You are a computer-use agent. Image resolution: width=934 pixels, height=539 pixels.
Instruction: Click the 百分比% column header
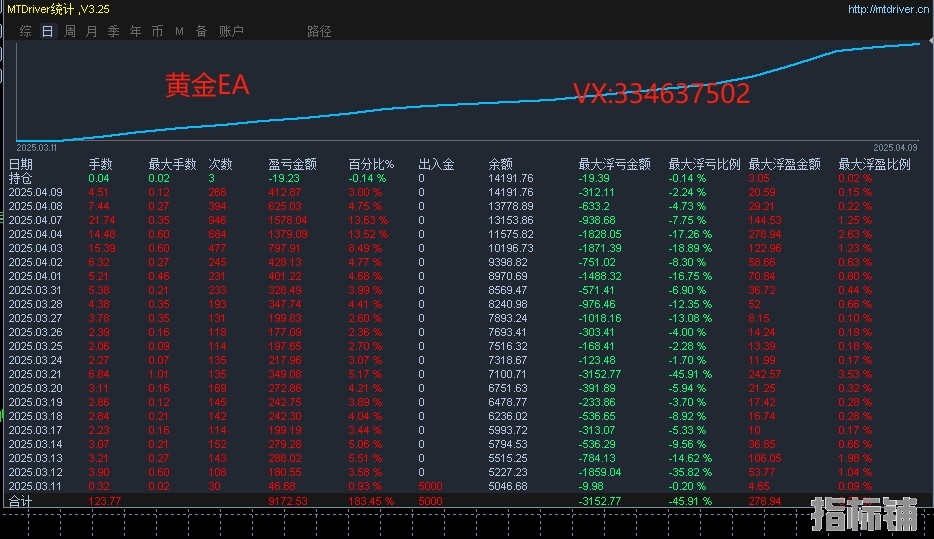(x=371, y=164)
